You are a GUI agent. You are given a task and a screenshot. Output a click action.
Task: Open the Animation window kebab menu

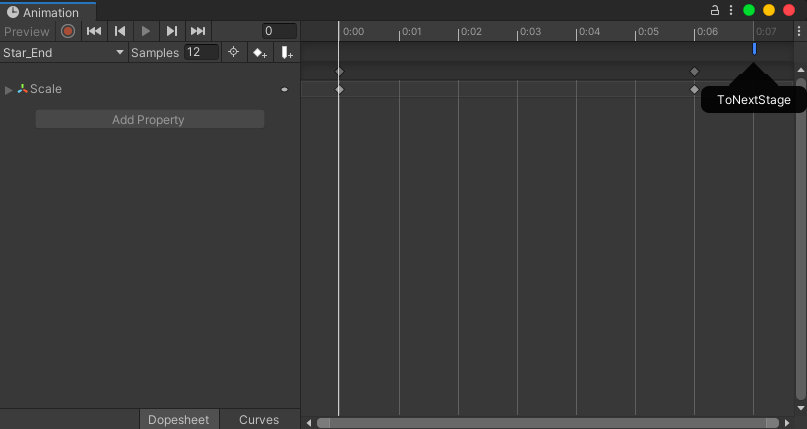(731, 10)
